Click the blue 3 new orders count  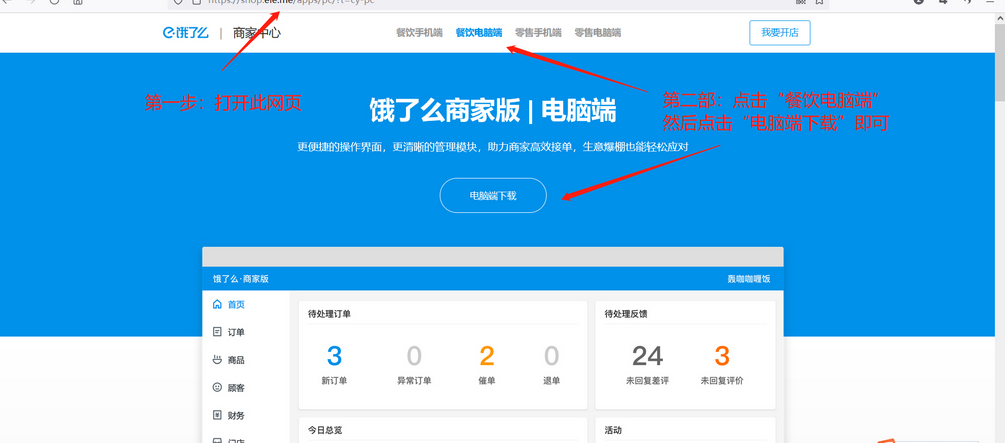[x=334, y=356]
